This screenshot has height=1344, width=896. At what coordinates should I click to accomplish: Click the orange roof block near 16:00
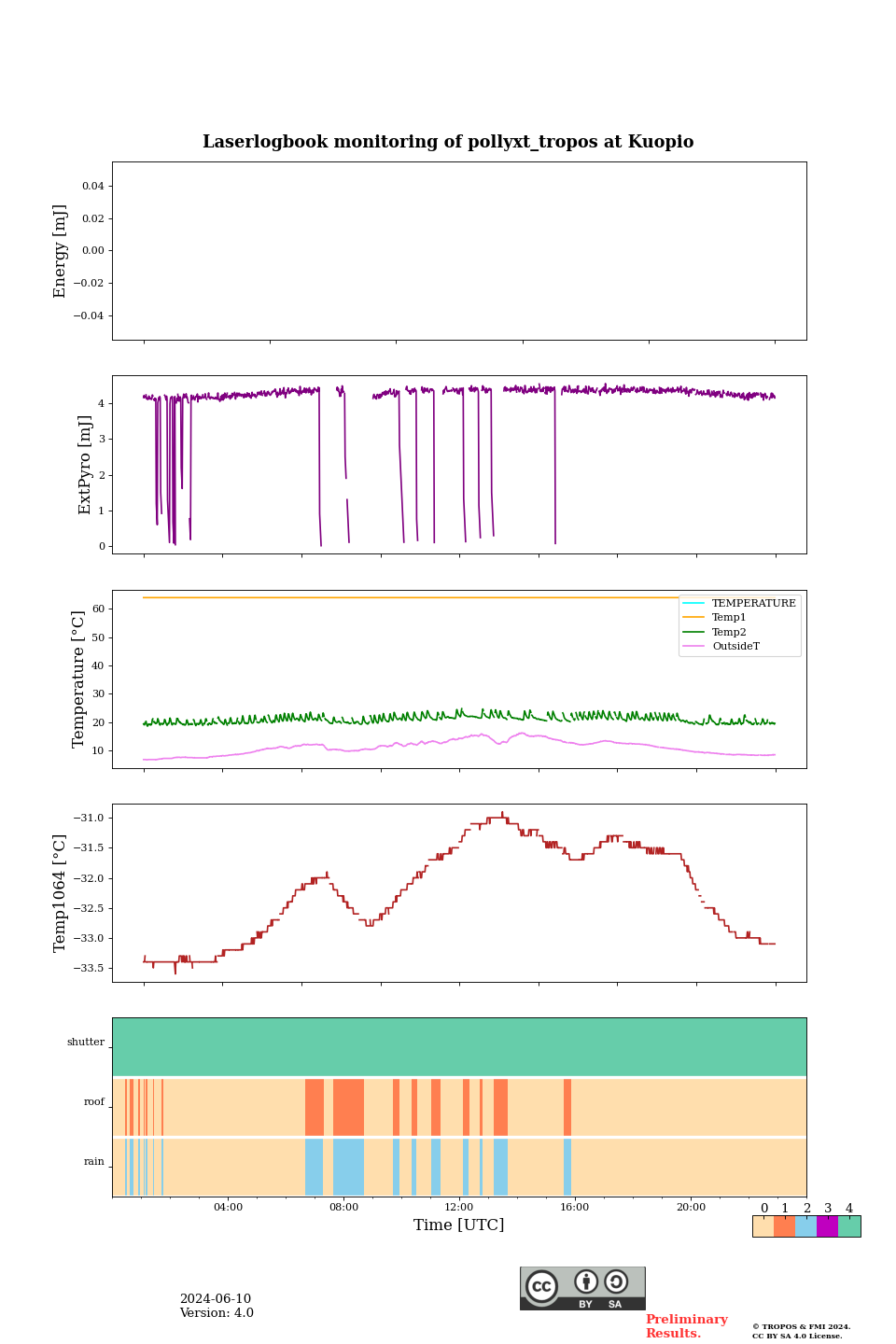pyautogui.click(x=567, y=1107)
